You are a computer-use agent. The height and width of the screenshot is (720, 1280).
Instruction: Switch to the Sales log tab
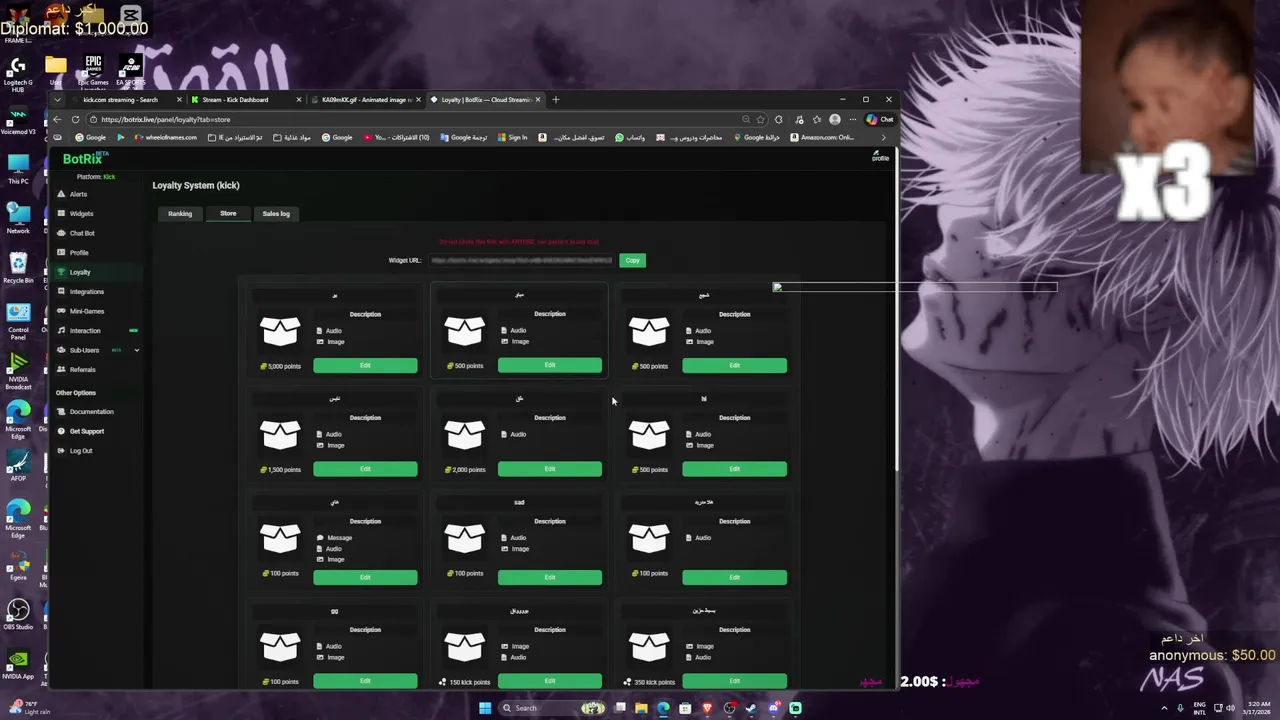[x=276, y=213]
